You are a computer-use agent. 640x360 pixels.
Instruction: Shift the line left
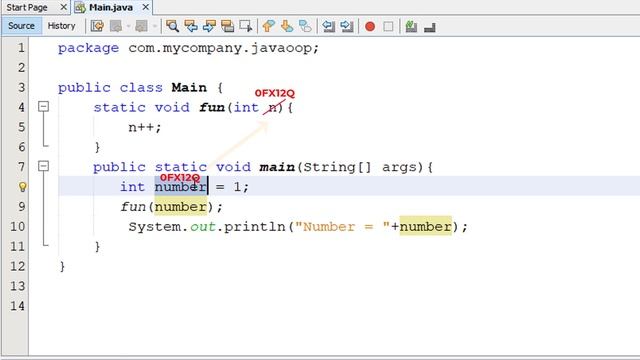pos(328,27)
